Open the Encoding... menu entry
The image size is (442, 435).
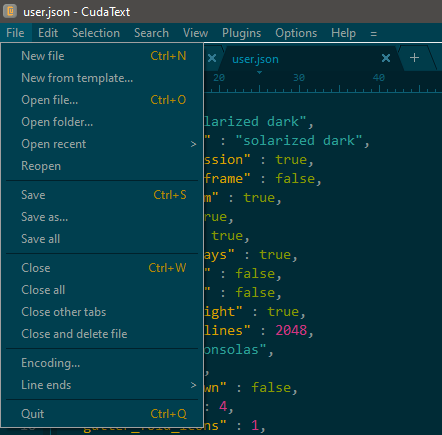pyautogui.click(x=102, y=363)
